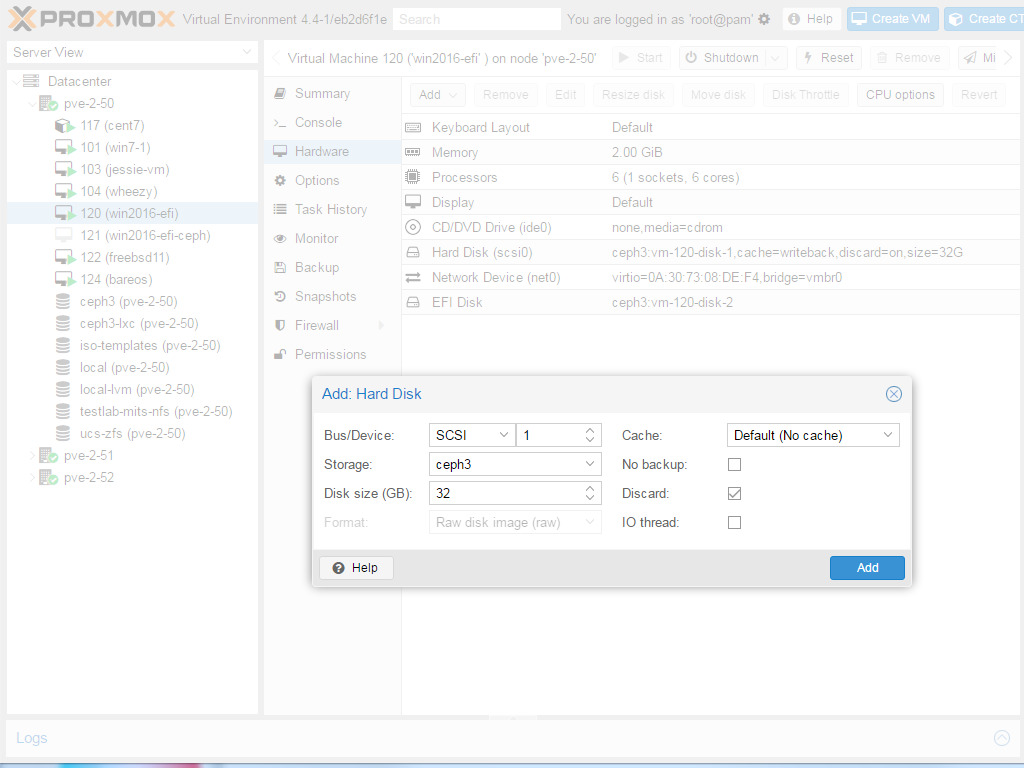Open the Console tab
This screenshot has height=768, width=1024.
coord(332,122)
